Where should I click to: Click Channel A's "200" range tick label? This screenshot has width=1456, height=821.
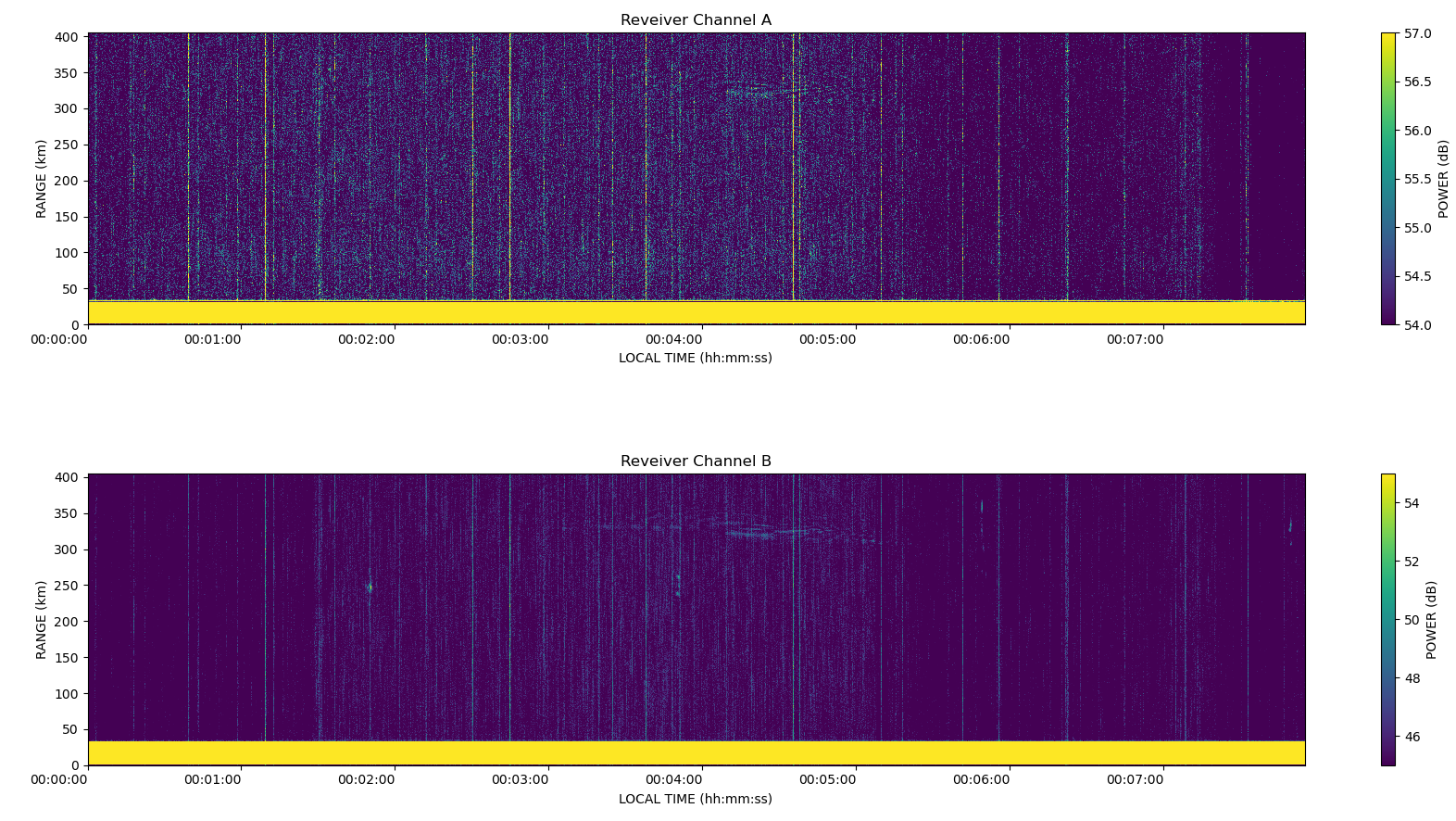click(x=67, y=181)
